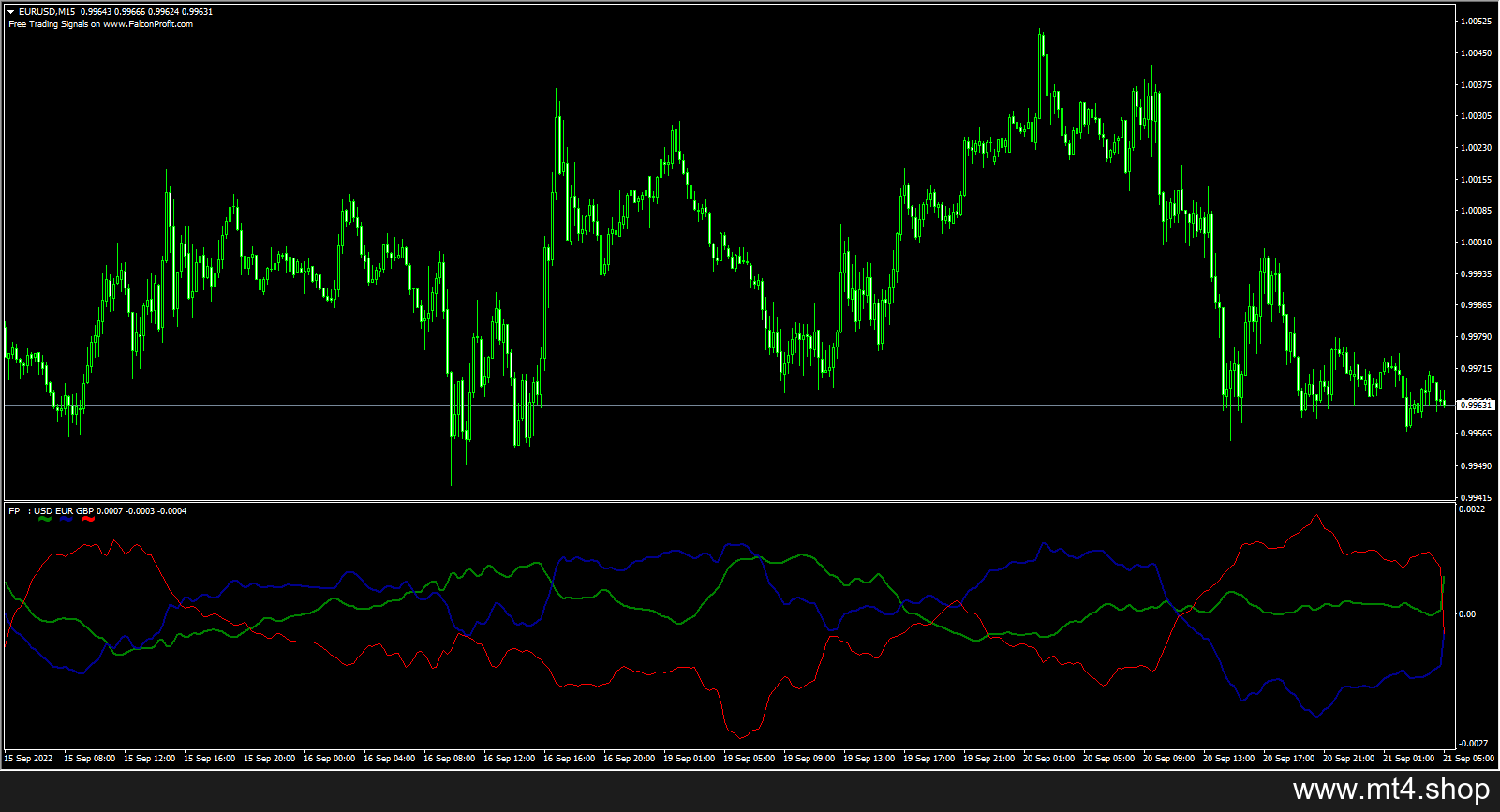Click the 1.00085 price scale value
The width and height of the screenshot is (1500, 812).
pos(1477,211)
